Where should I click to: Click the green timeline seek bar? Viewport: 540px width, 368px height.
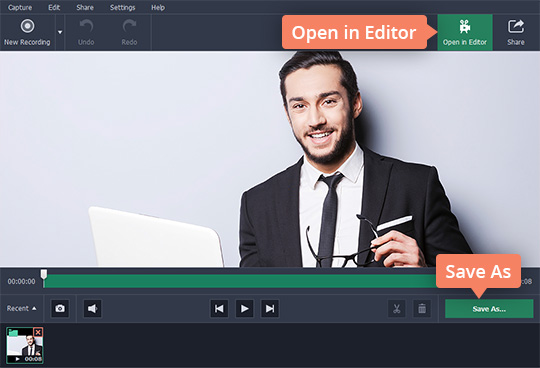[239, 281]
